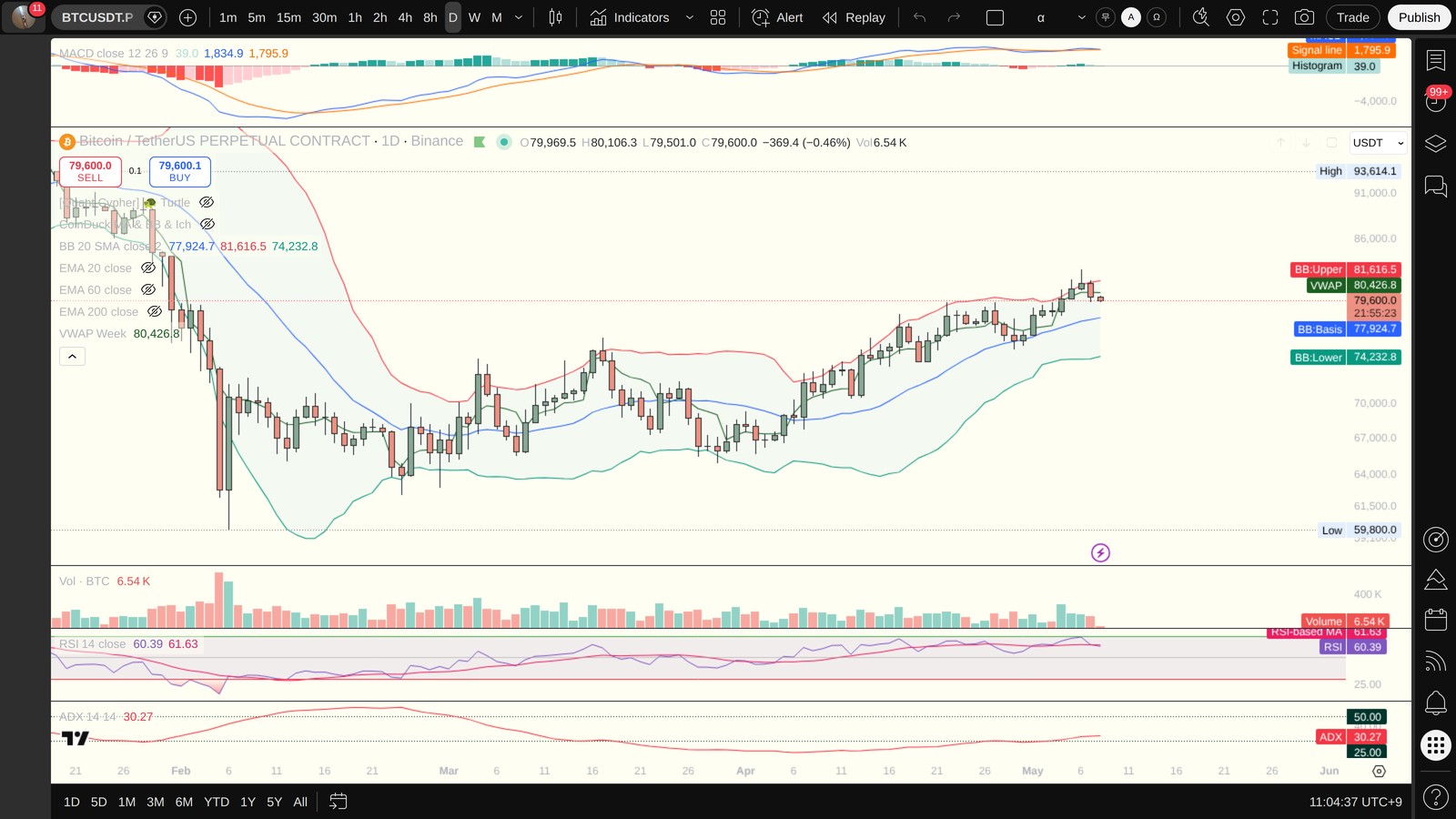Enter fullscreen mode
Screen dimensions: 1456x819
coord(1270,17)
